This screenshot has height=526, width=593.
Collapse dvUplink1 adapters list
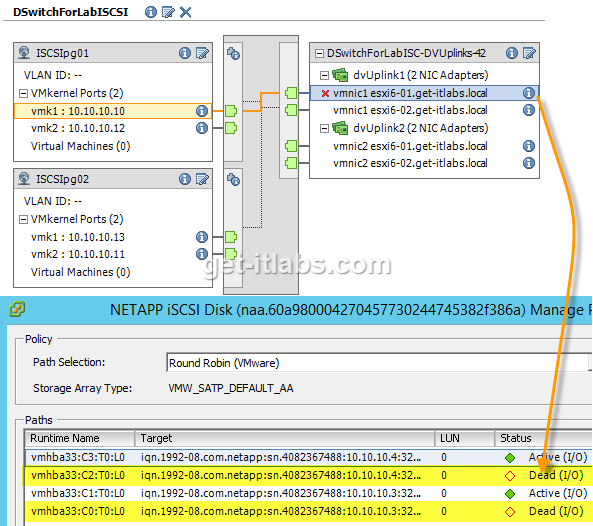coord(324,75)
